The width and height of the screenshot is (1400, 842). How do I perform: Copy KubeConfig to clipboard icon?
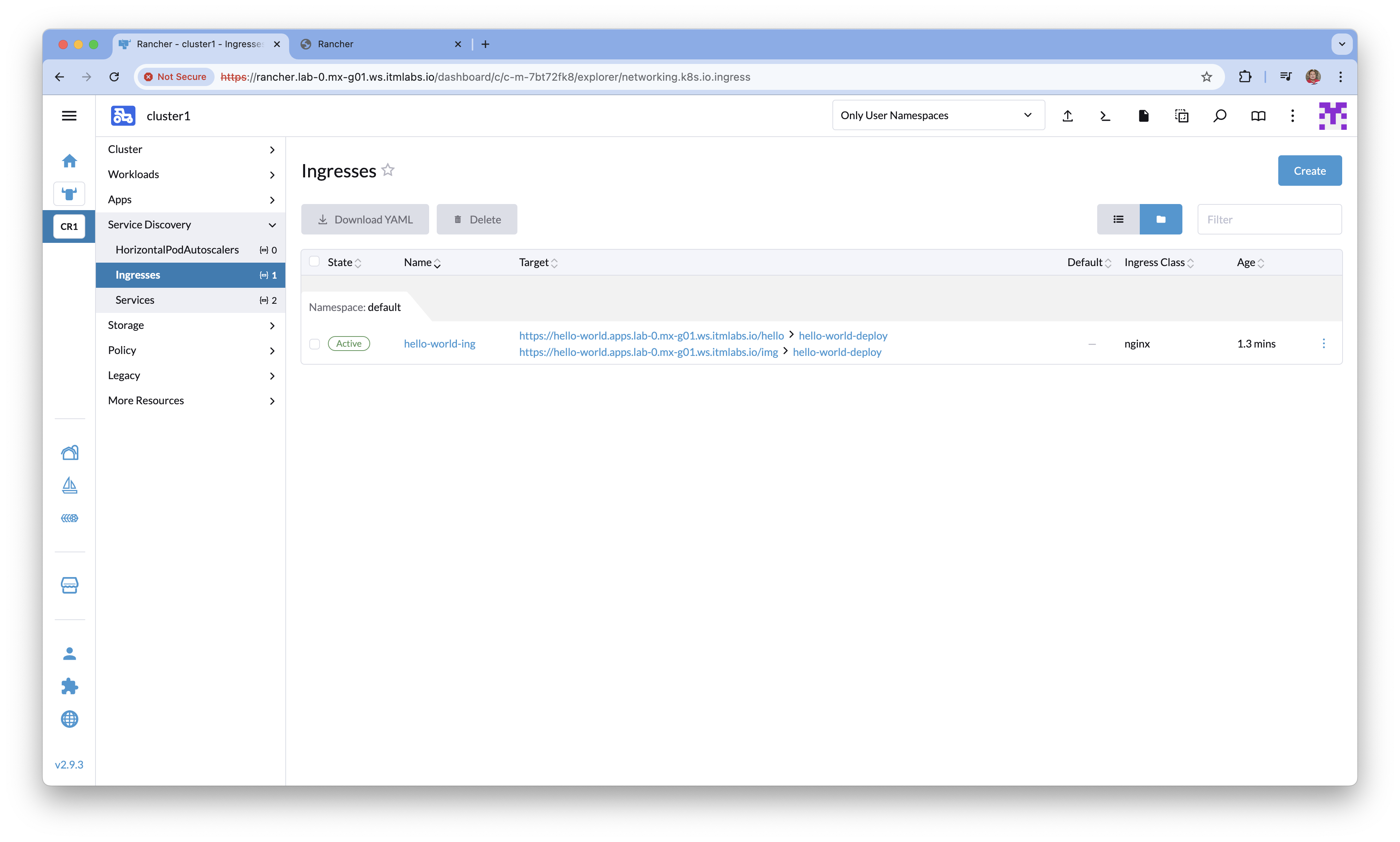tap(1182, 116)
